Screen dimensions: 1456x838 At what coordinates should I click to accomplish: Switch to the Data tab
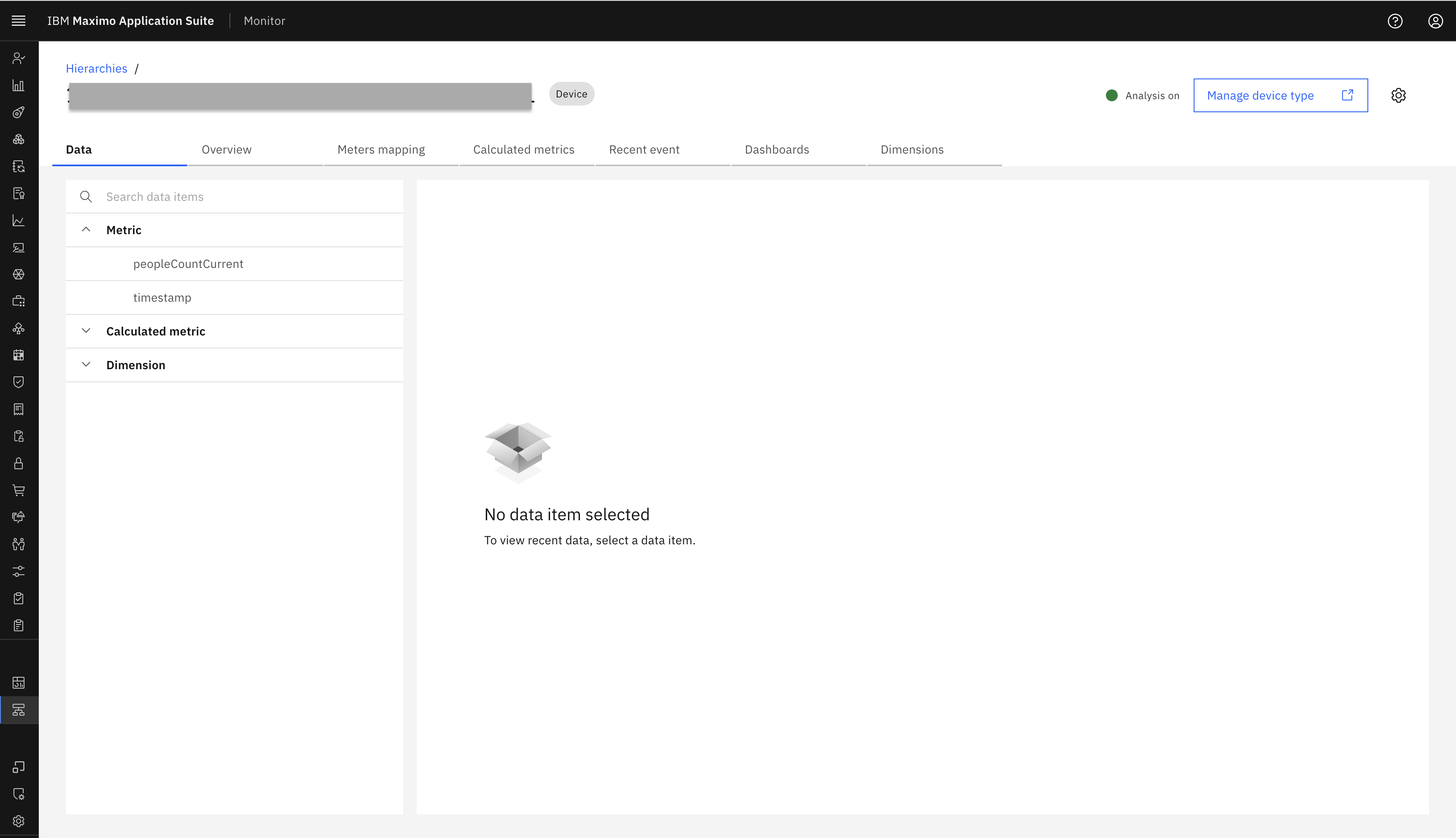[x=120, y=150]
